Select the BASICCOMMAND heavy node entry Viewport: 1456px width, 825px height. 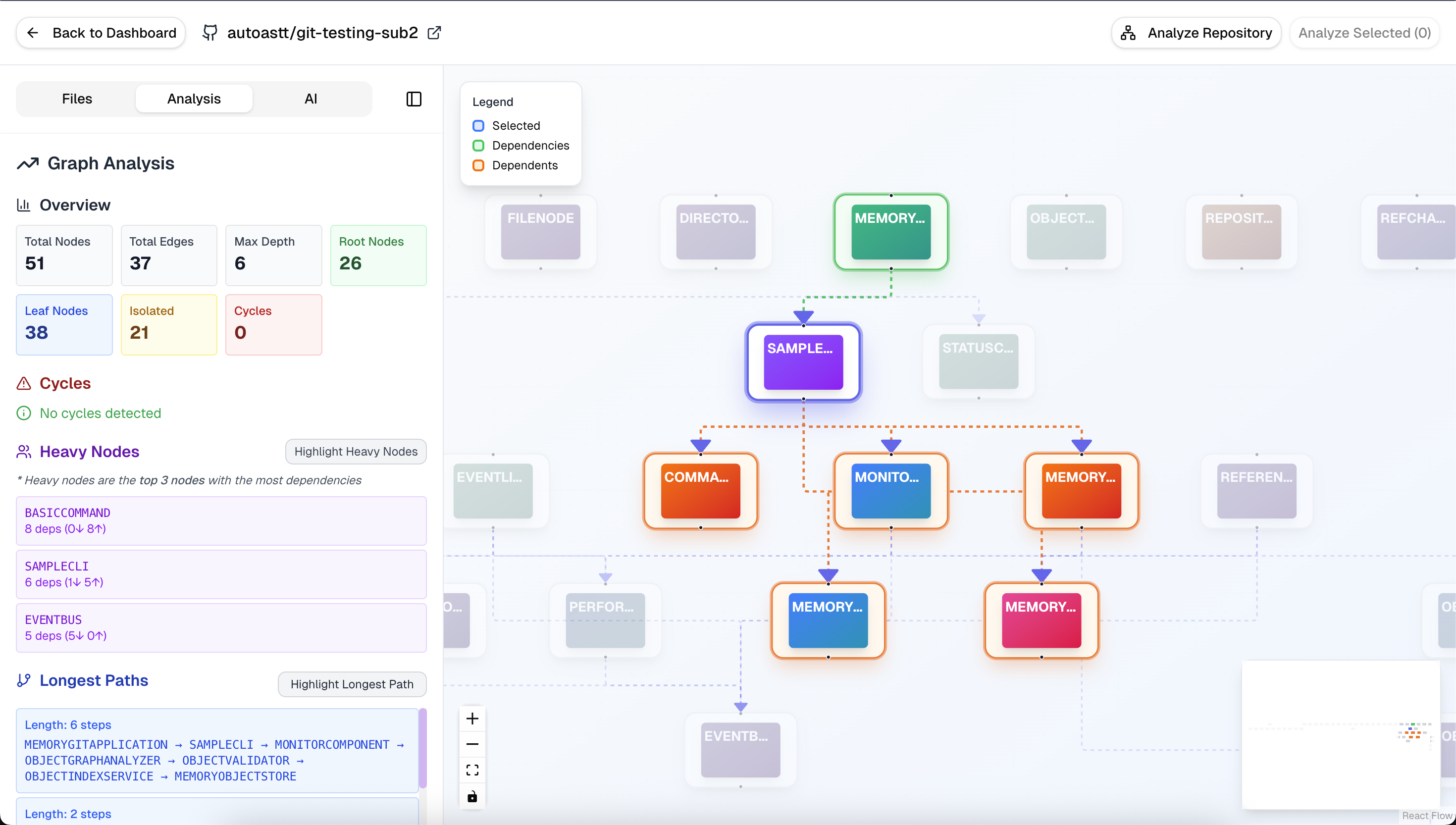(221, 521)
